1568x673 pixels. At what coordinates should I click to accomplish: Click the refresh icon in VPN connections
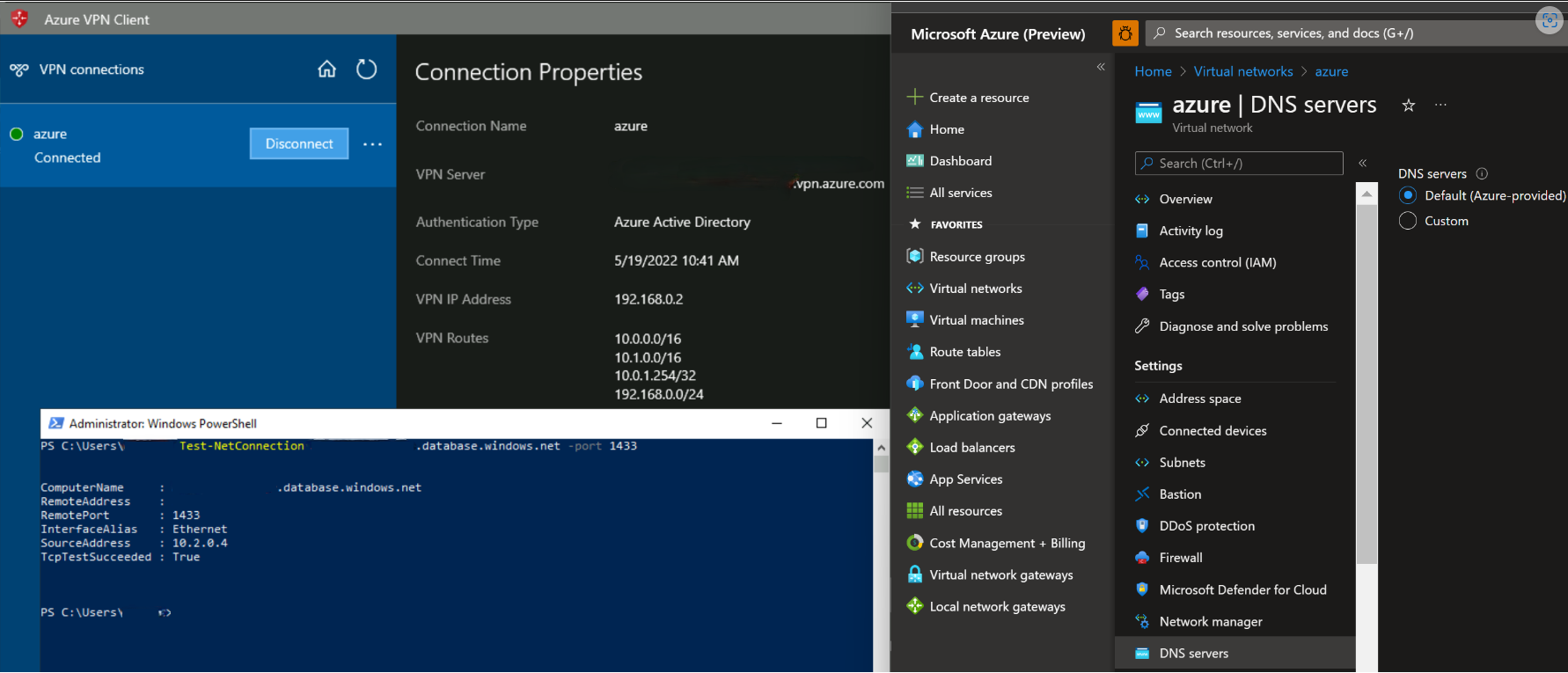[366, 69]
